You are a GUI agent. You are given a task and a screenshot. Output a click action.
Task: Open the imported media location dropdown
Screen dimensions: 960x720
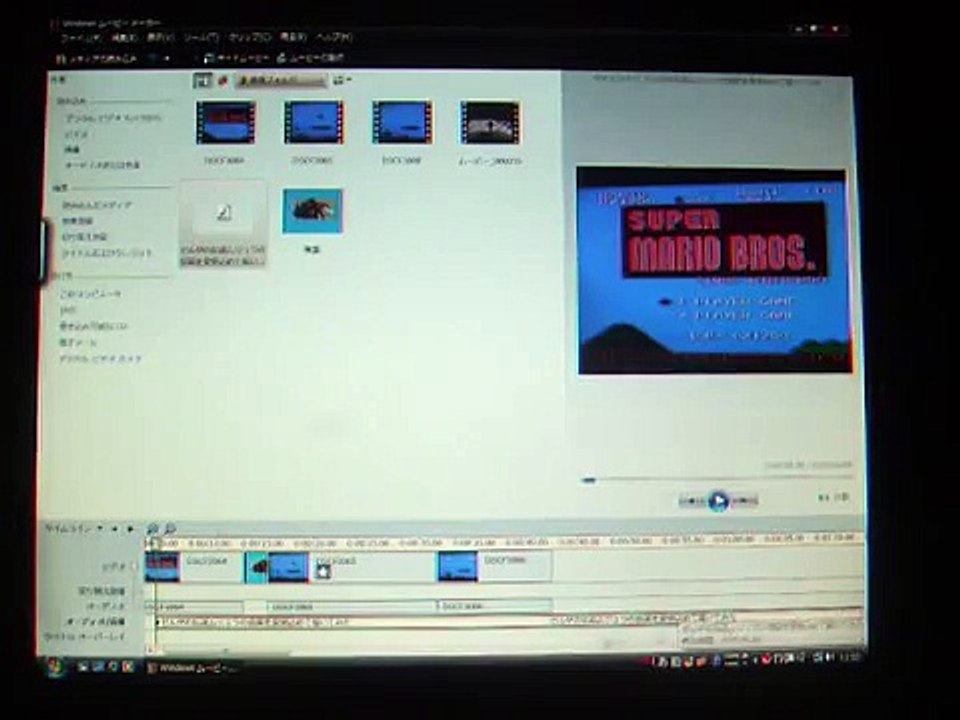(280, 80)
